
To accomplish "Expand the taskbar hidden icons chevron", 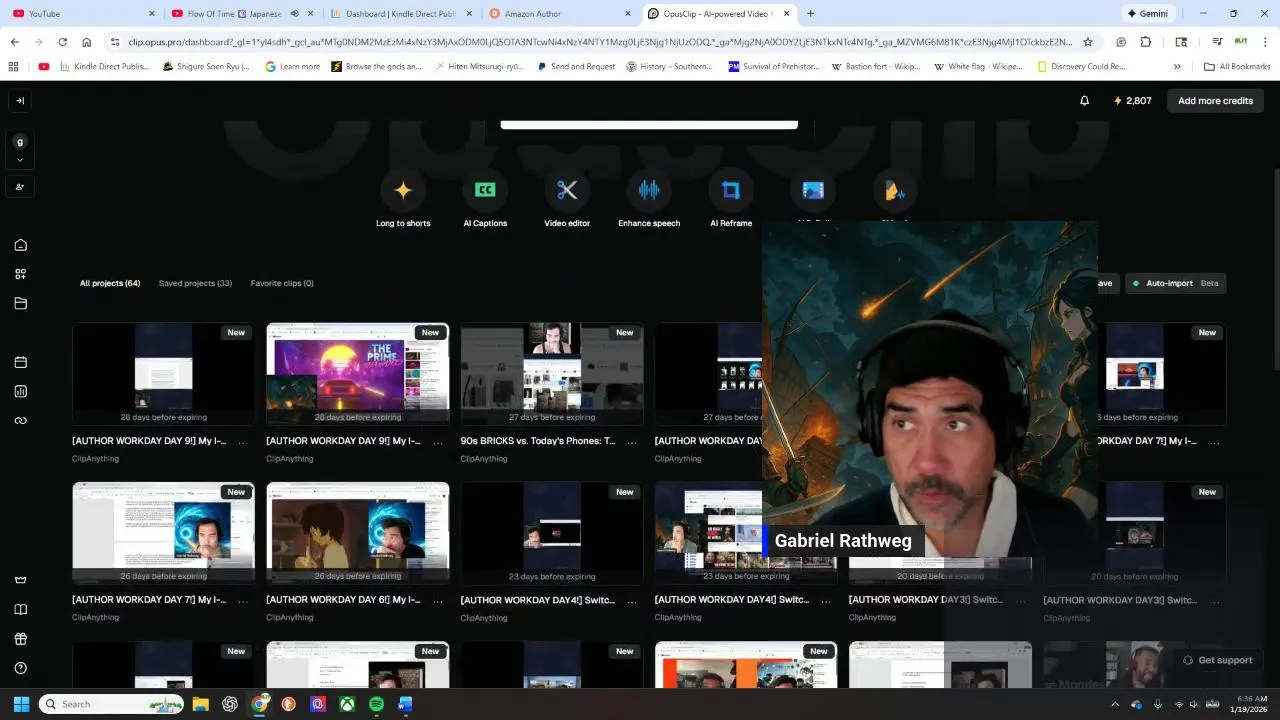I will click(x=1115, y=704).
